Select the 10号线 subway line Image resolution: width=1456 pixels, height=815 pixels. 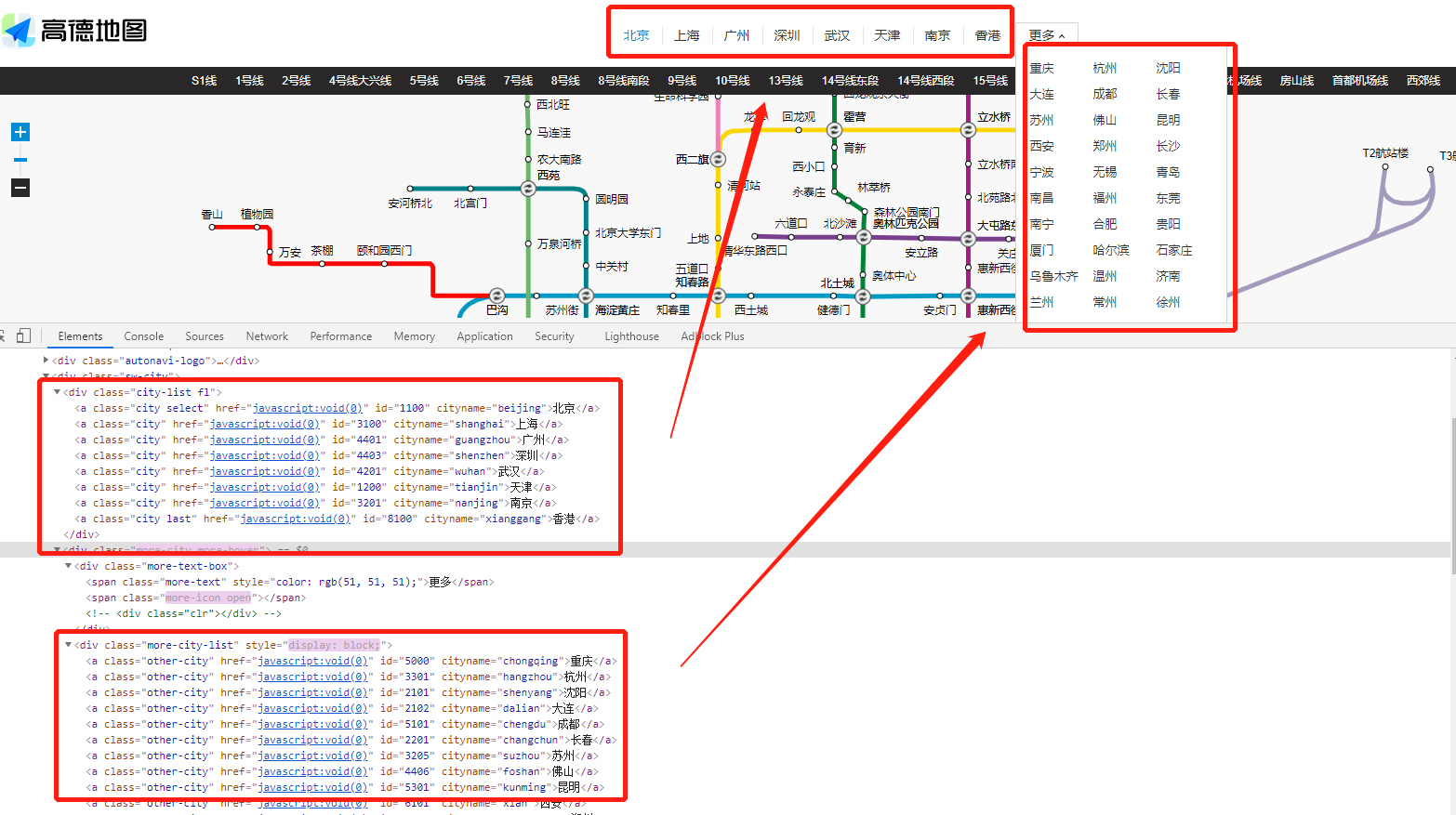tap(733, 81)
